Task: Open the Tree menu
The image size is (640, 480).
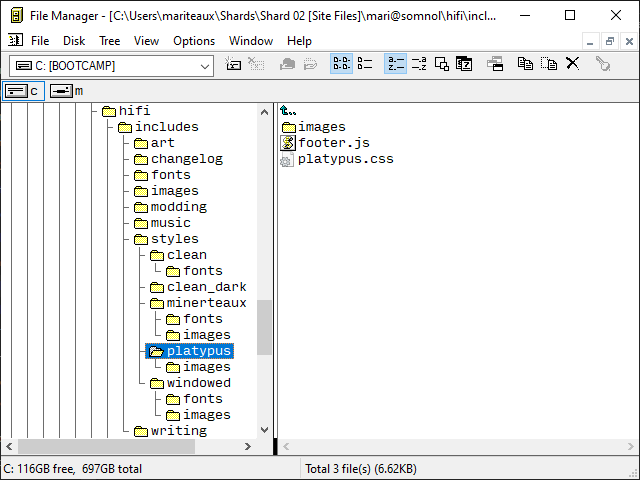Action: point(109,41)
